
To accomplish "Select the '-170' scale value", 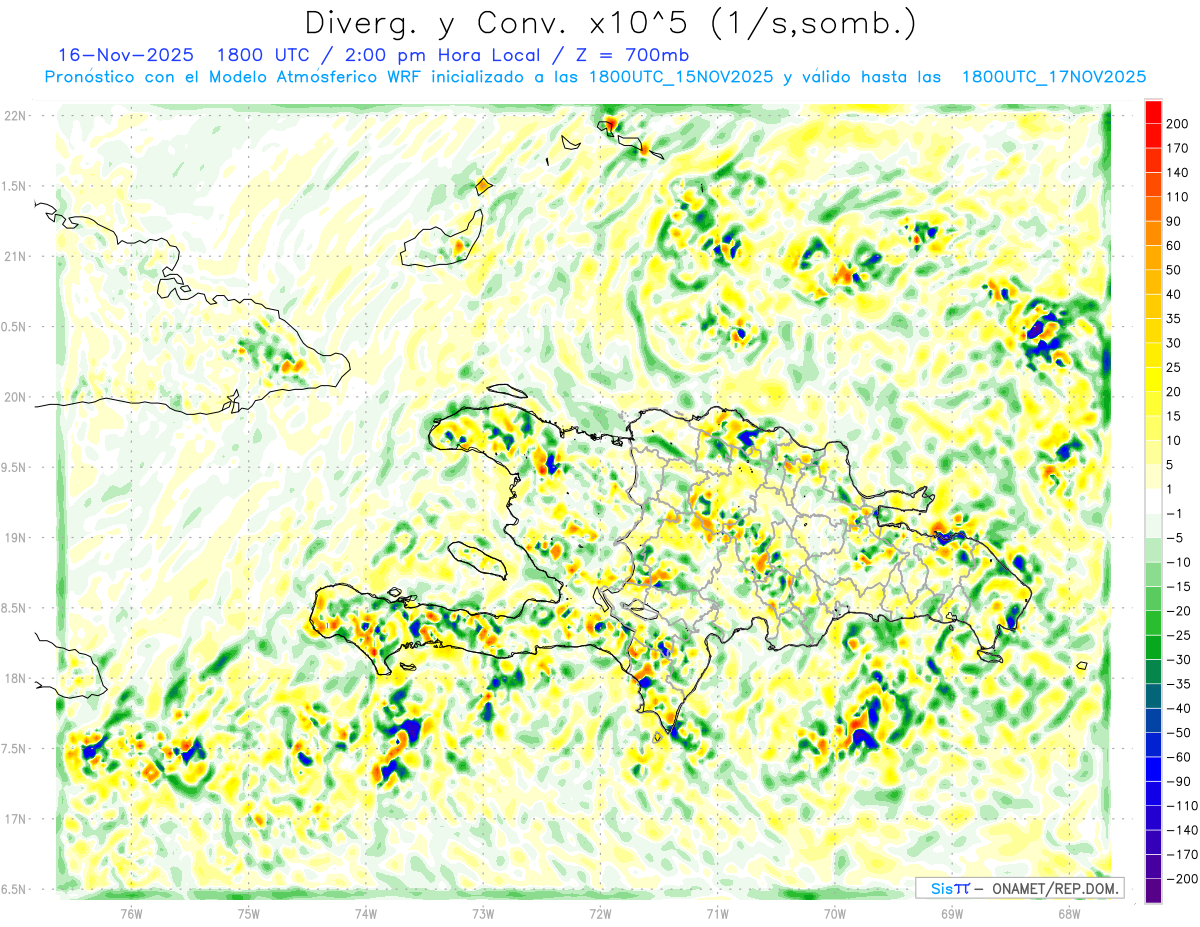I will tap(1182, 854).
